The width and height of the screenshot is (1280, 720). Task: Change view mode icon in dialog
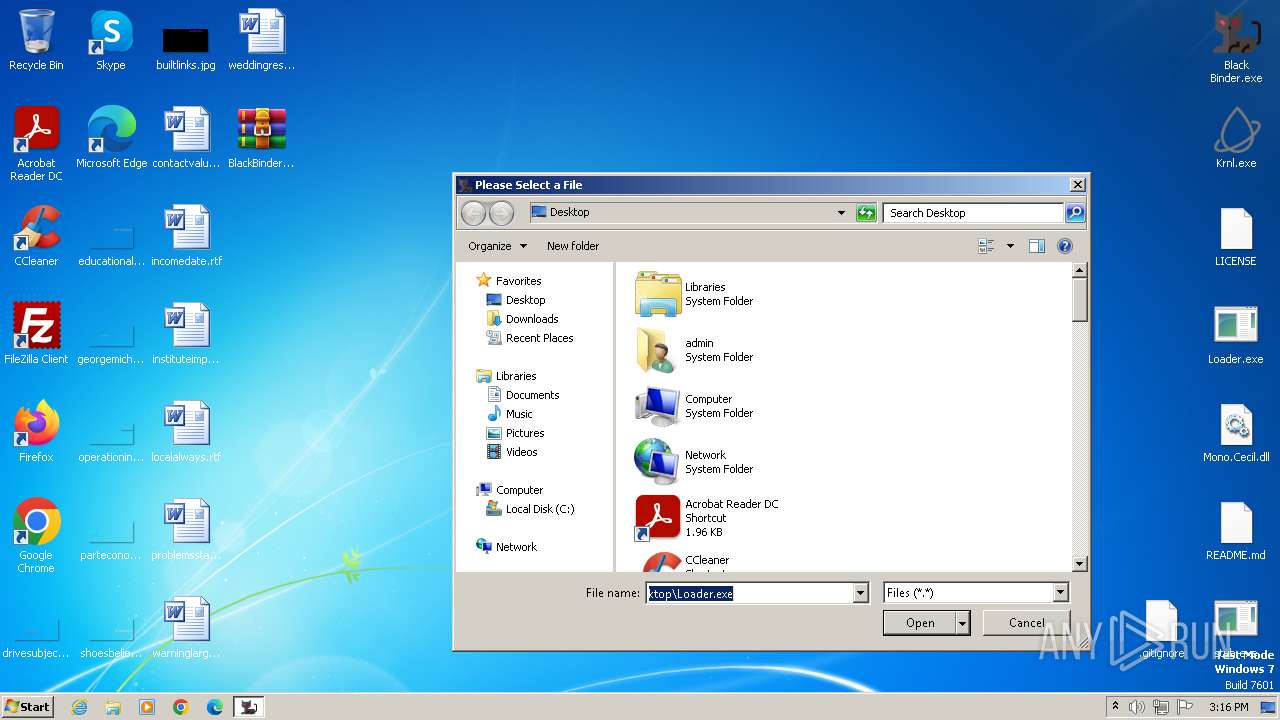coord(986,246)
